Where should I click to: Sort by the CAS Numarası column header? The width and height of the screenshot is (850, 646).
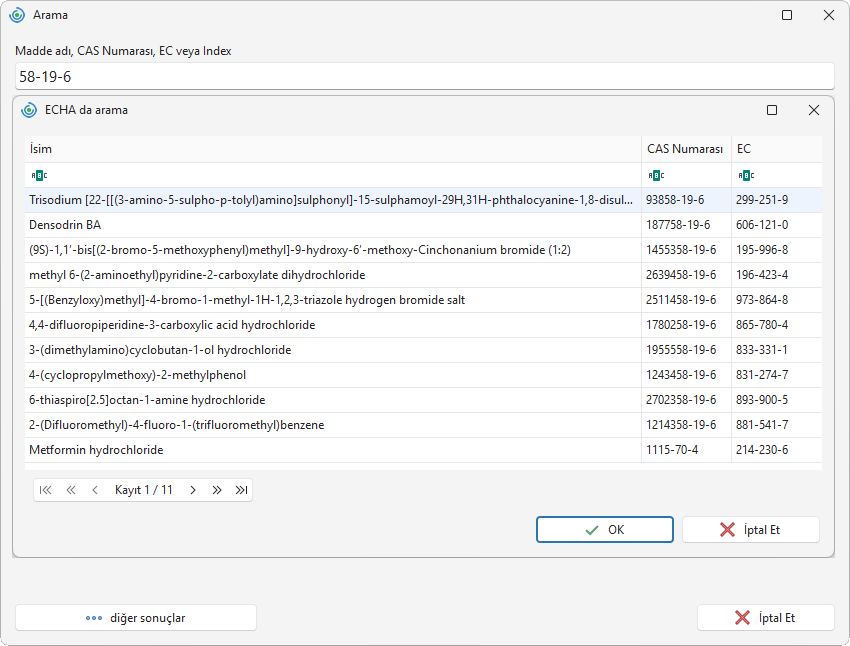[x=686, y=149]
